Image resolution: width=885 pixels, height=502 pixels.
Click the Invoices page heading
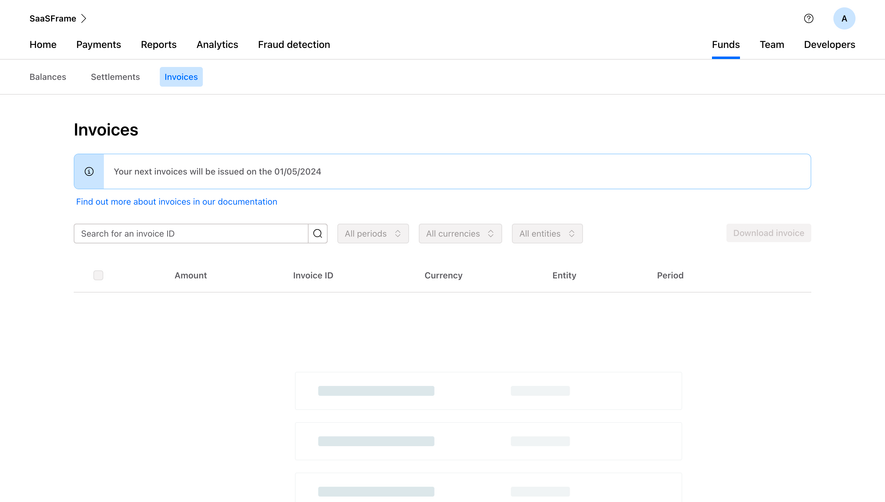tap(106, 130)
